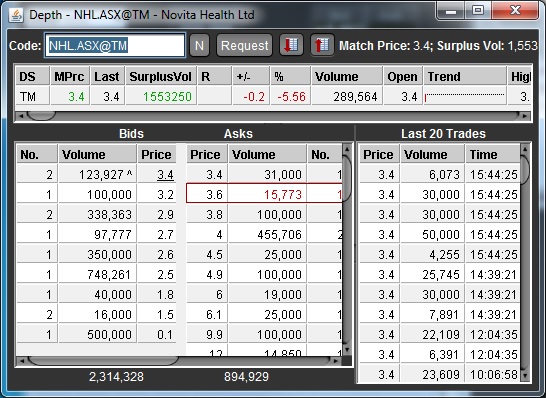Close the Depth window
Image resolution: width=546 pixels, height=398 pixels.
point(515,11)
